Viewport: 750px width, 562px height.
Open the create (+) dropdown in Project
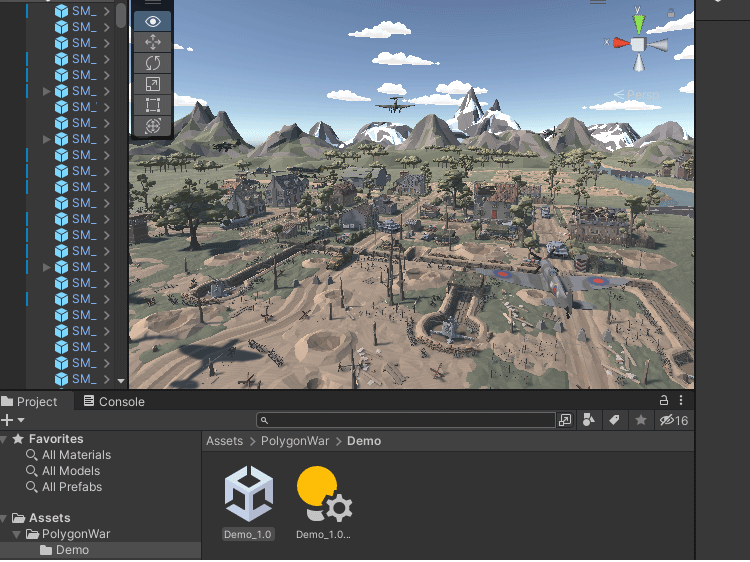point(11,421)
